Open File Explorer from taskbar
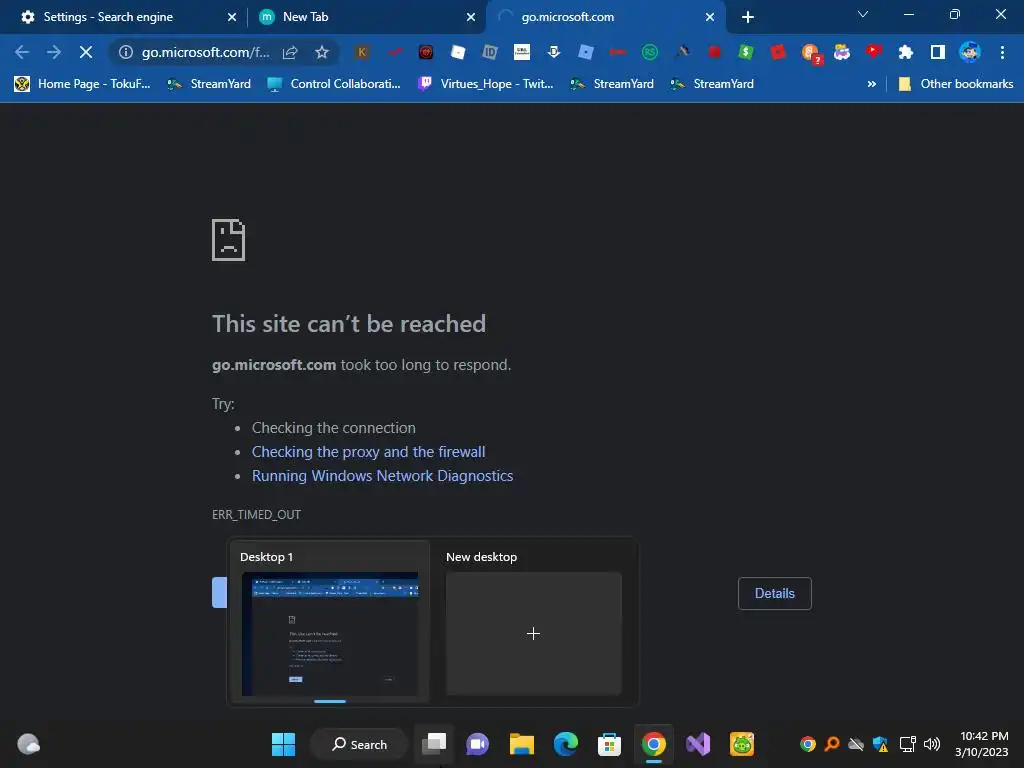The height and width of the screenshot is (768, 1024). [522, 744]
